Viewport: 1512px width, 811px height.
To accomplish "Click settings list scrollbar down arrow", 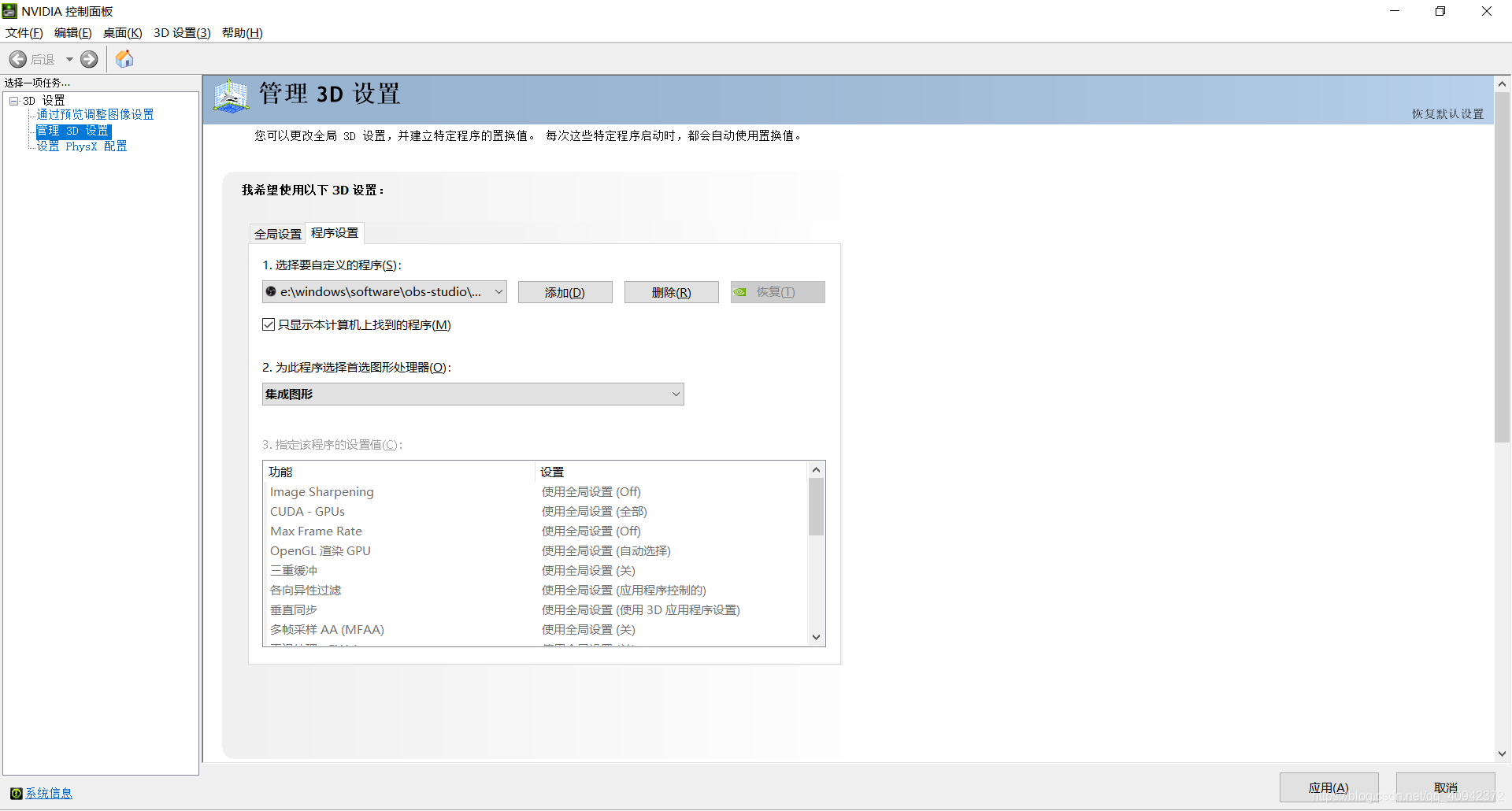I will click(x=816, y=637).
